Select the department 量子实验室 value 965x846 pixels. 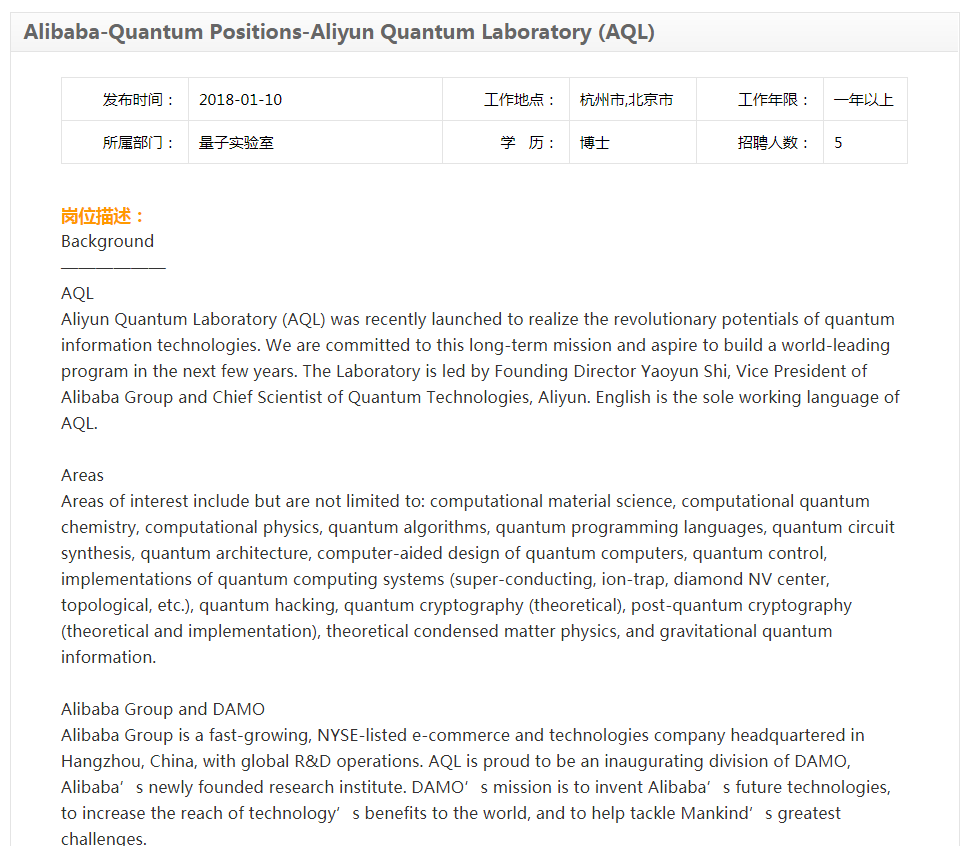[236, 143]
